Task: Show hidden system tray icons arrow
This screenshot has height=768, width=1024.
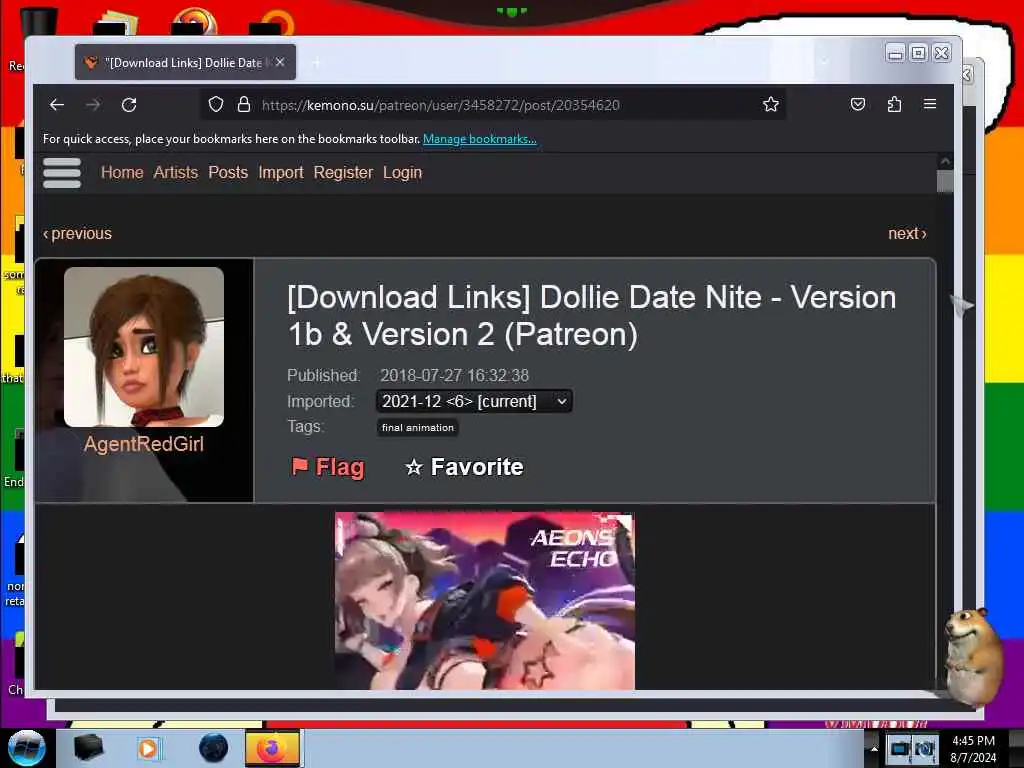Action: pyautogui.click(x=874, y=748)
